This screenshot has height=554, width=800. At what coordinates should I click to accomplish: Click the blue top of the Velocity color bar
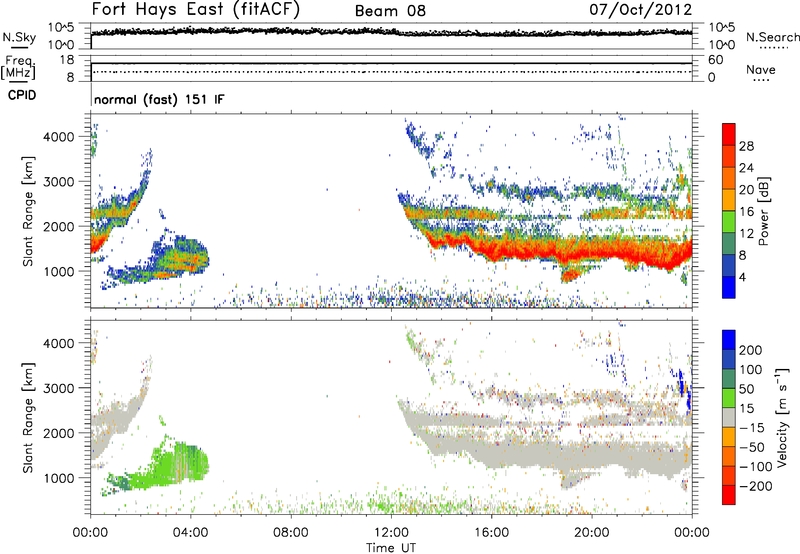tap(729, 340)
